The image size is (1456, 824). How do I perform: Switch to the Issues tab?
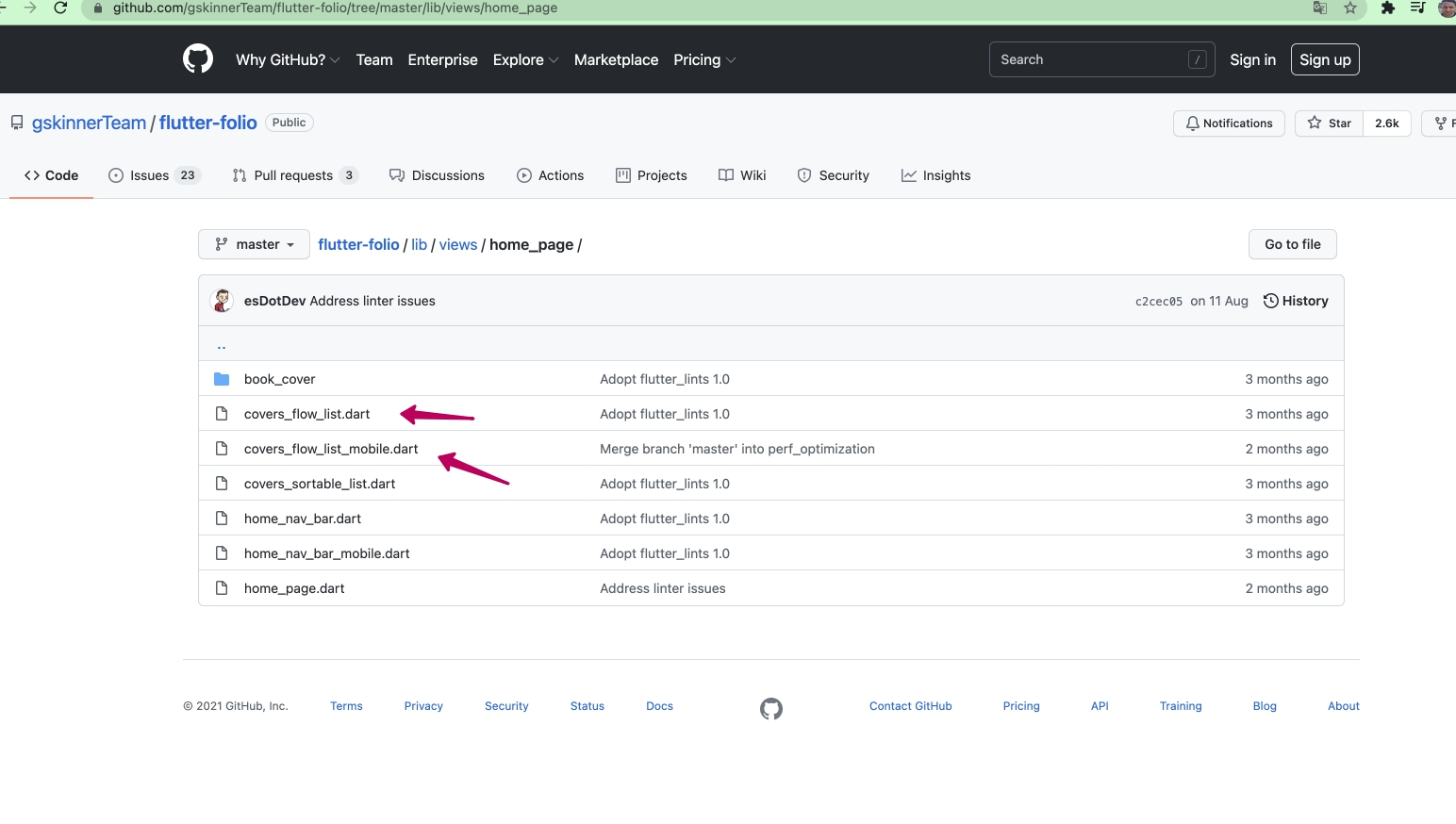[x=155, y=175]
